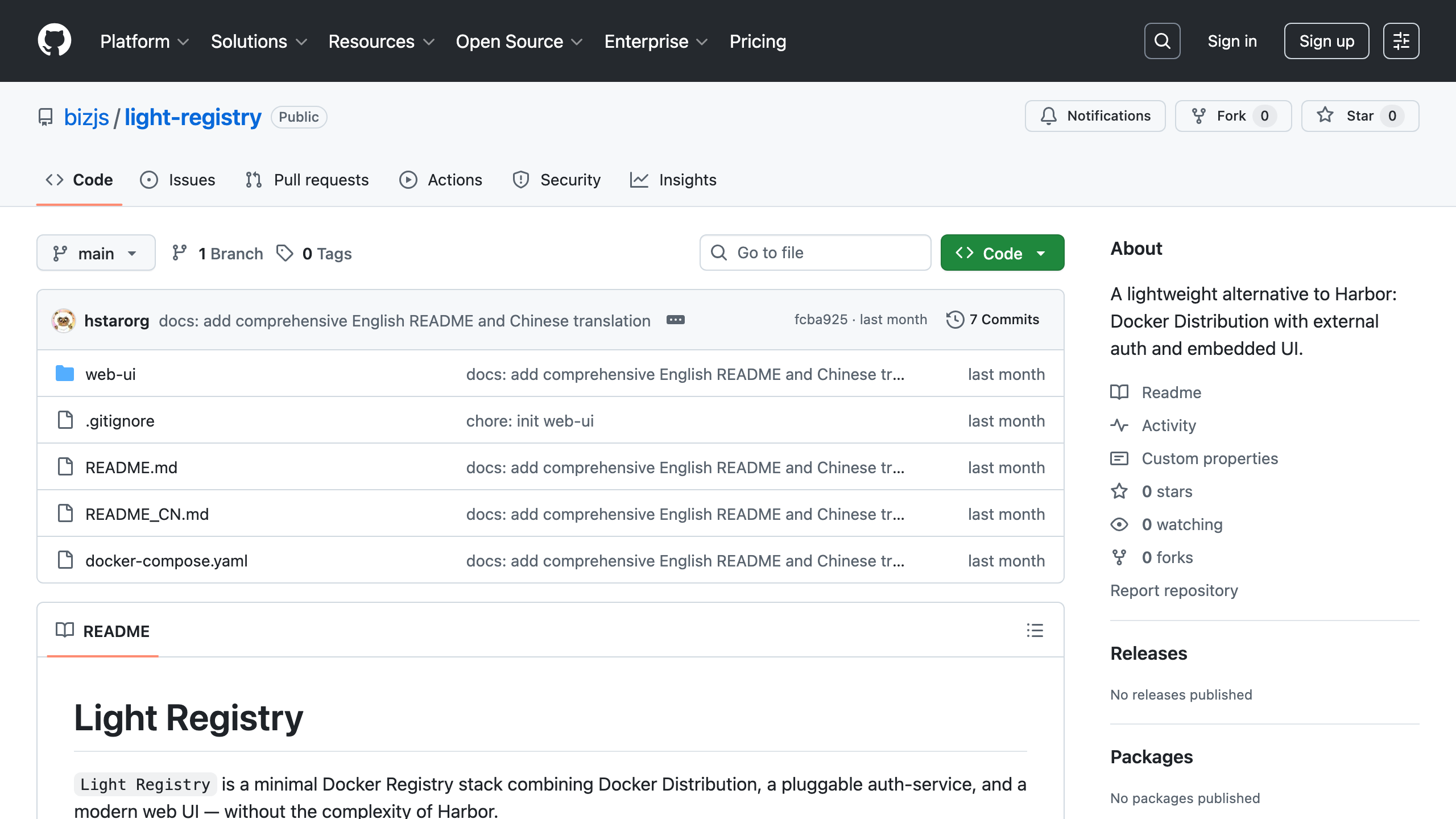Open the Pricing menu item
This screenshot has height=819, width=1456.
(x=758, y=41)
